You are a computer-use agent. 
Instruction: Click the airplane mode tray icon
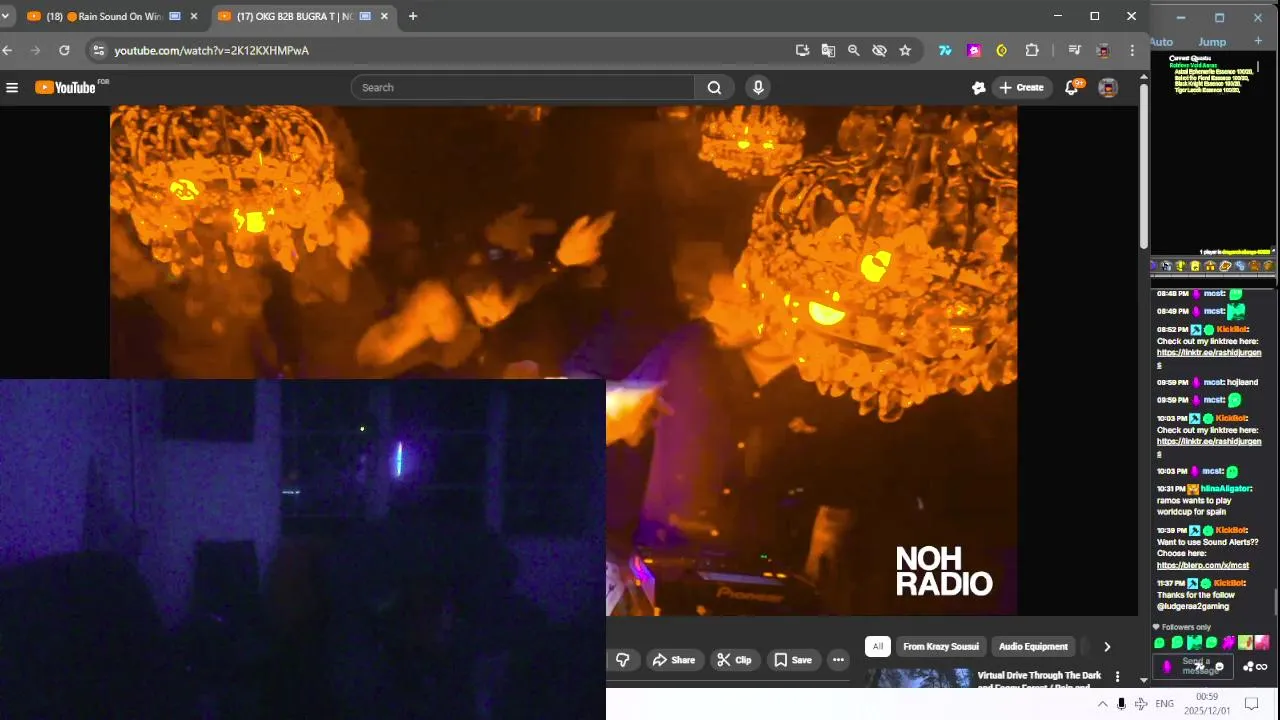(x=1141, y=704)
